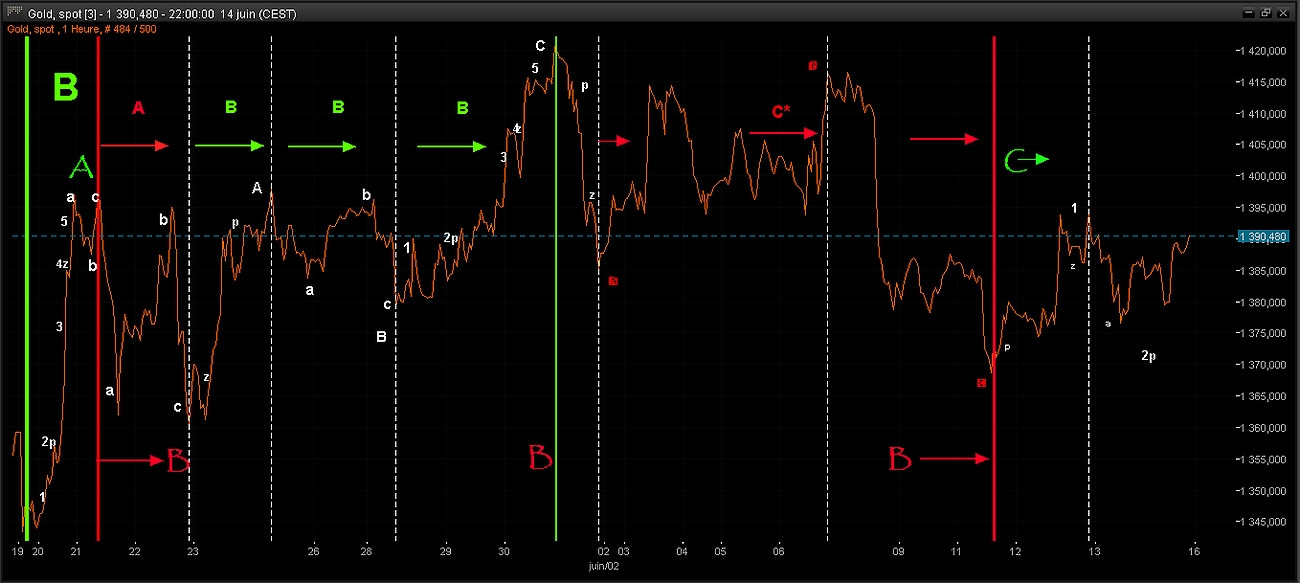Restore down the chart window
The image size is (1300, 583).
1265,13
